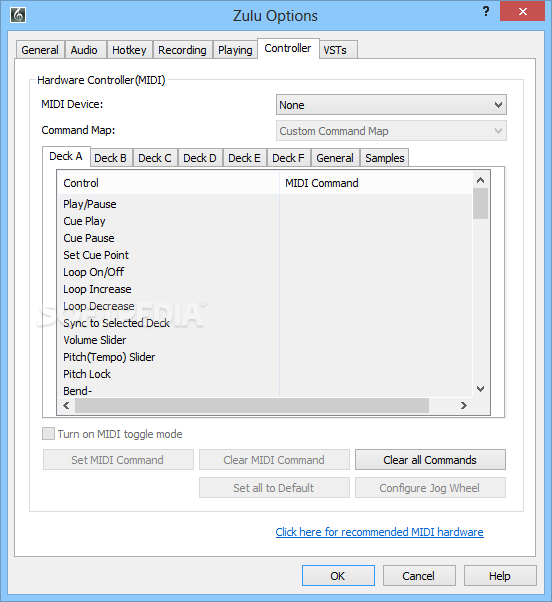Click the list scroll up arrow

[480, 180]
